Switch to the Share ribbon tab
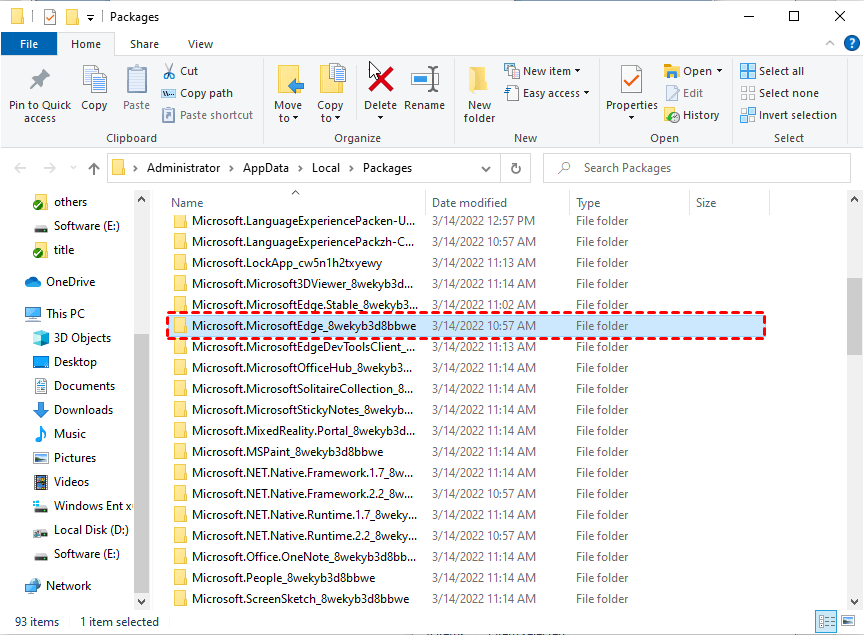864x635 pixels. coord(144,44)
